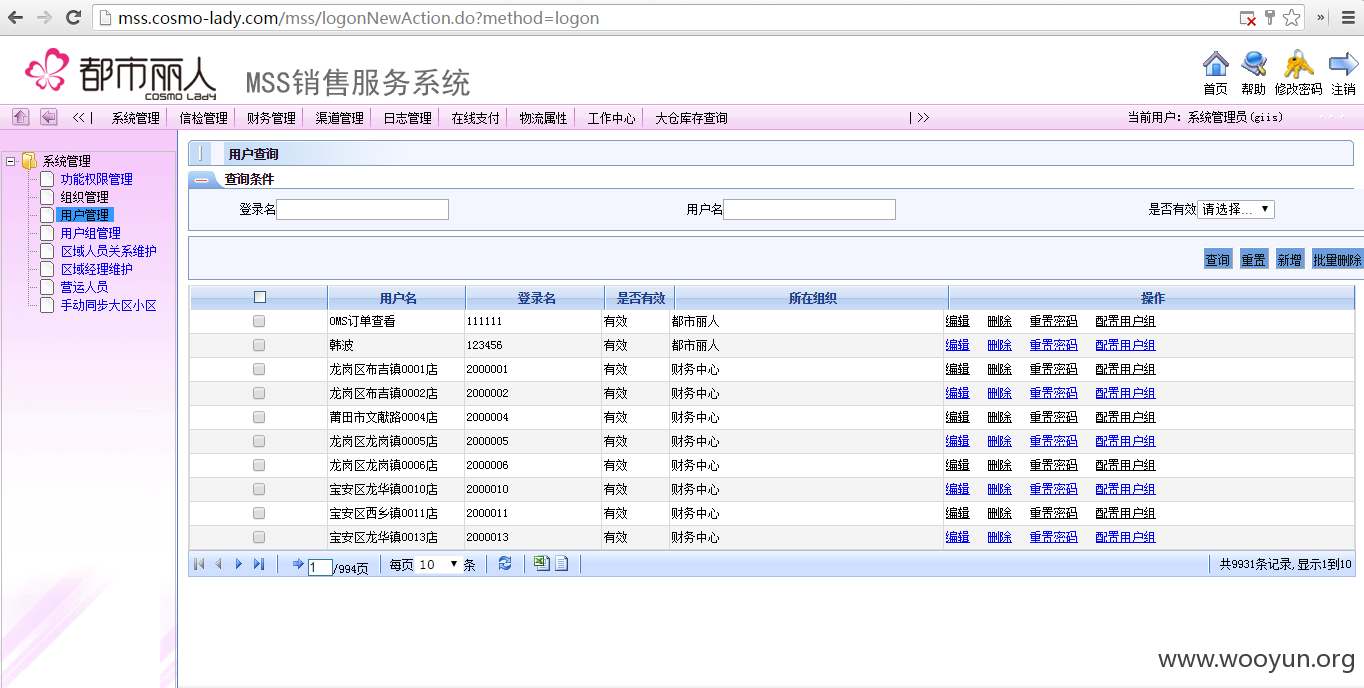This screenshot has width=1364, height=688.
Task: Open 功能权限管理 in the tree
Action: (x=96, y=179)
